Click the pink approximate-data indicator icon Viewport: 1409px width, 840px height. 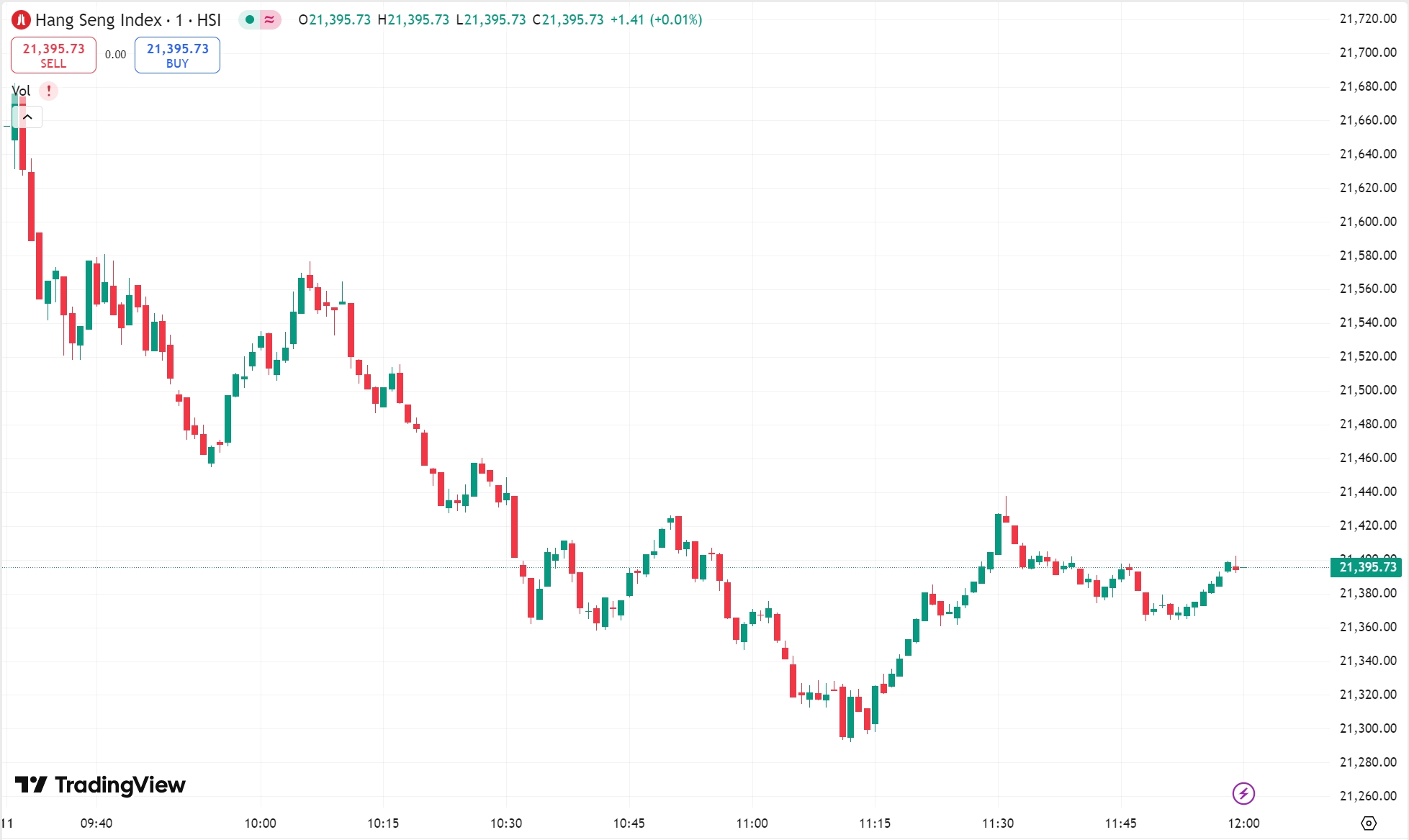(269, 20)
